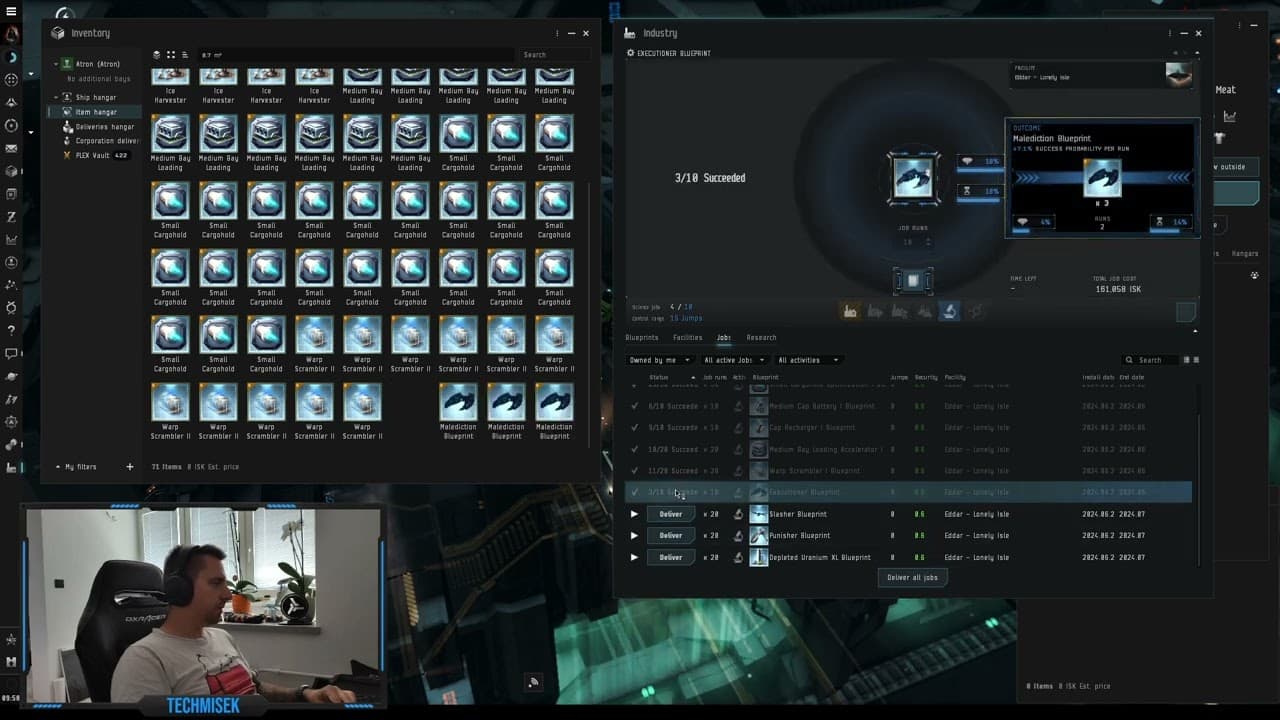
Task: Click the facility image in Industry window
Action: tap(1179, 76)
